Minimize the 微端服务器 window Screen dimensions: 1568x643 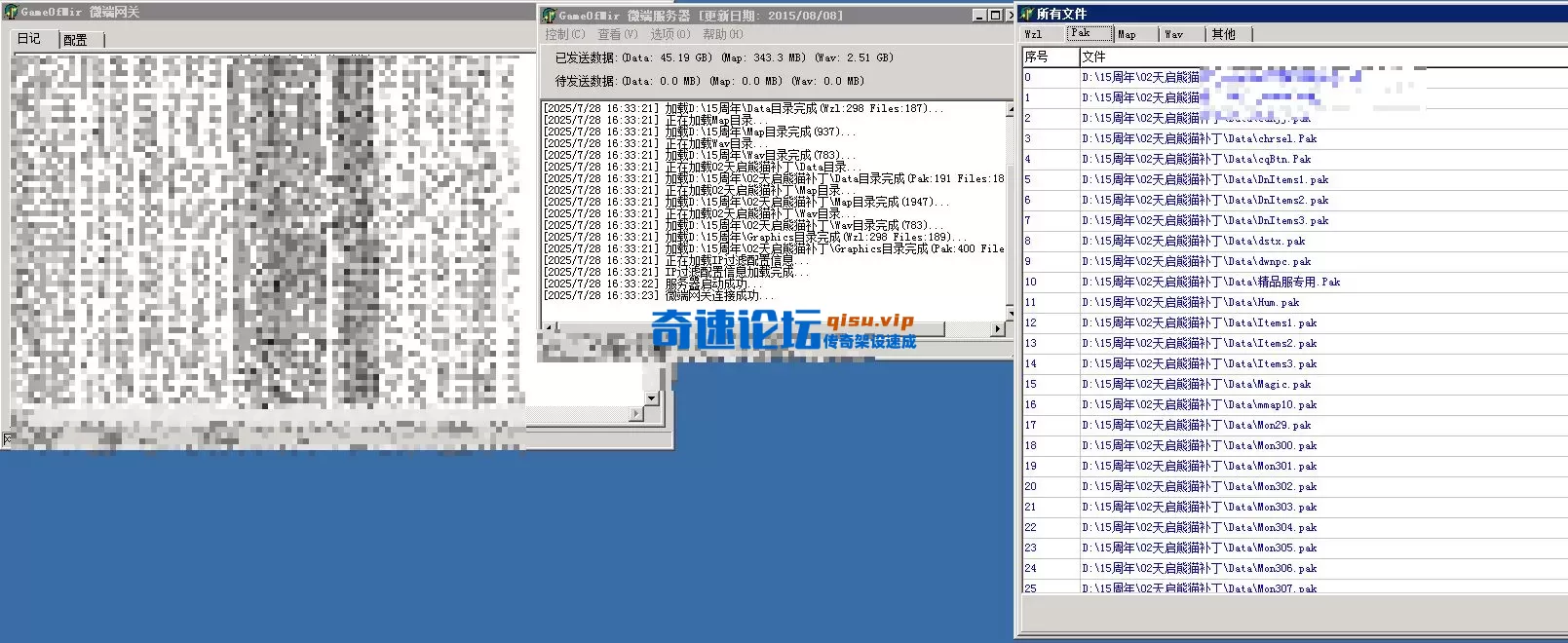tap(979, 15)
